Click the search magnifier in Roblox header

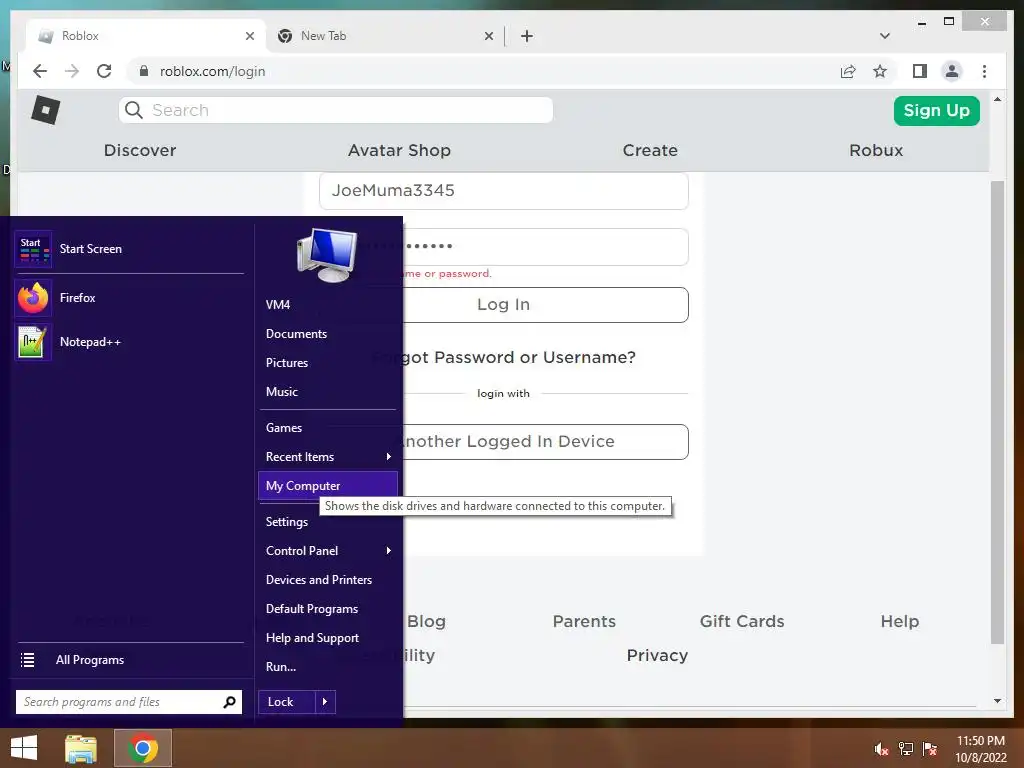click(x=134, y=110)
